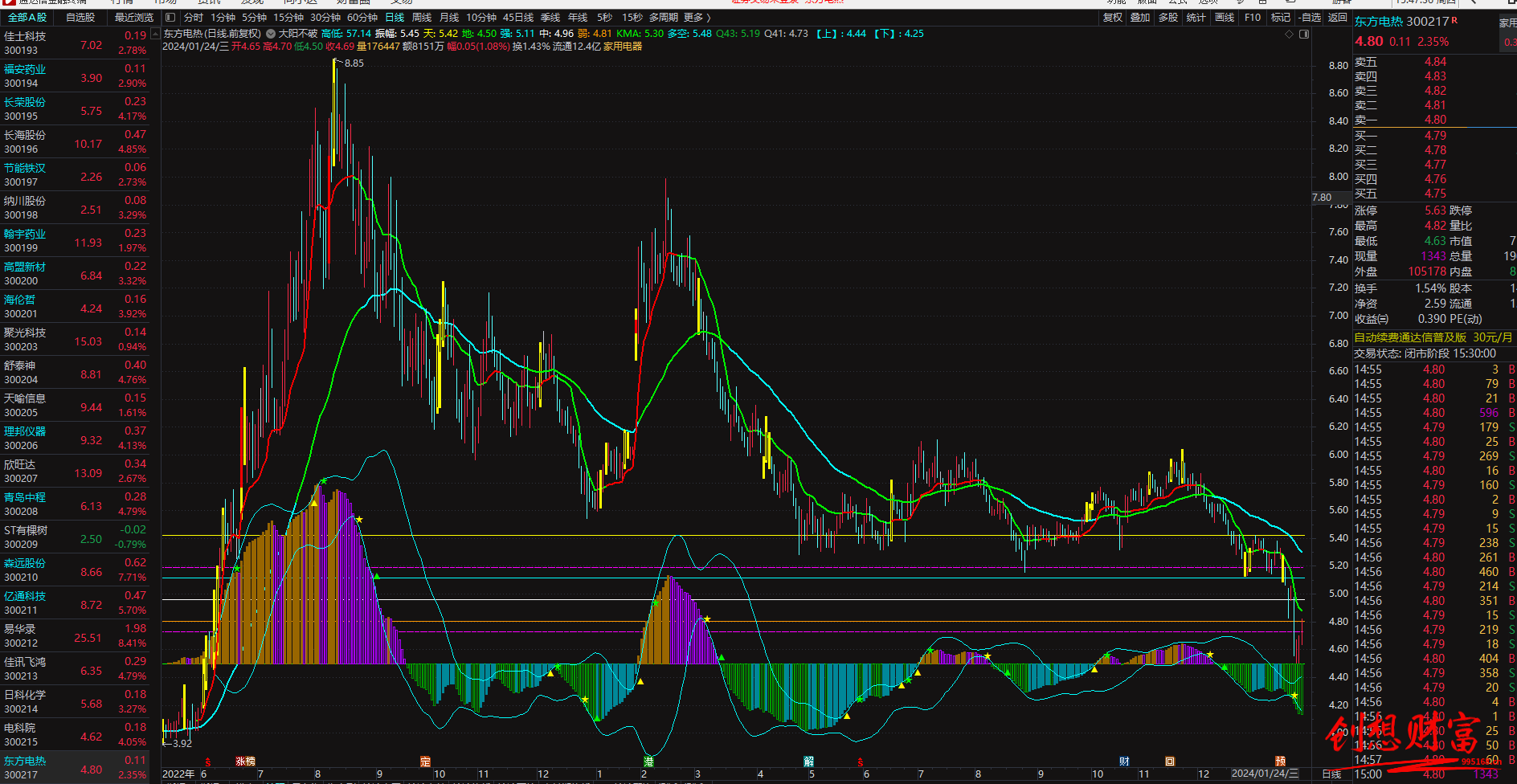Select the 日线 daily chart tab
The width and height of the screenshot is (1517, 784).
coord(395,17)
